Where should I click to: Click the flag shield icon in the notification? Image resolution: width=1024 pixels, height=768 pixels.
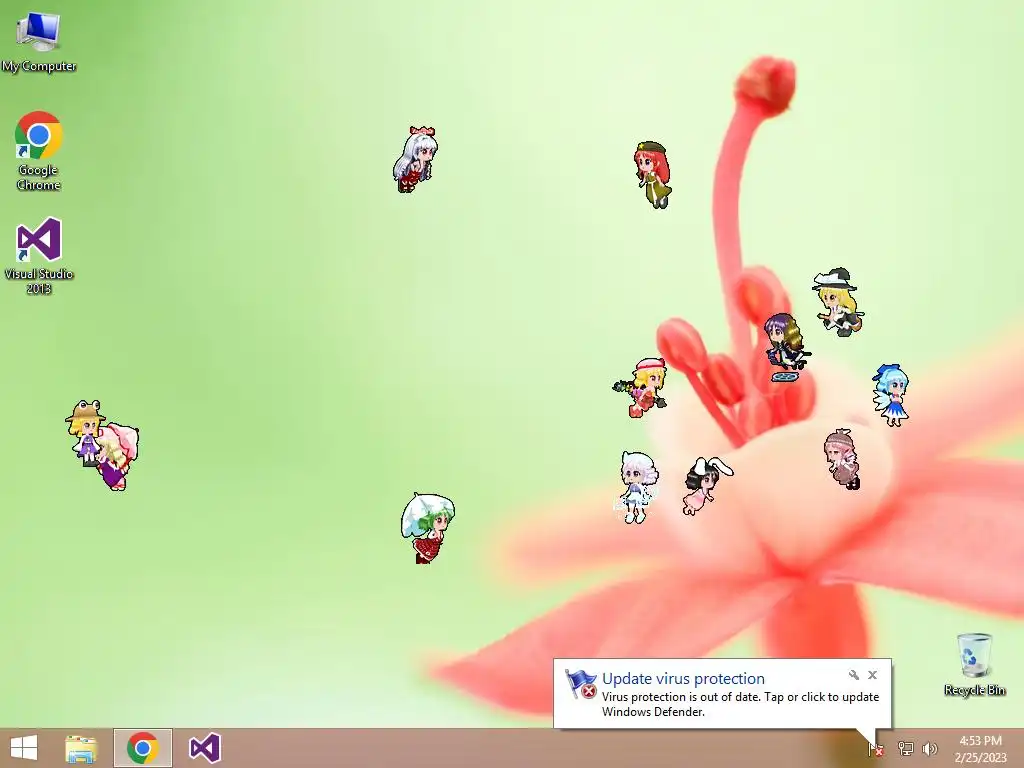coord(581,684)
